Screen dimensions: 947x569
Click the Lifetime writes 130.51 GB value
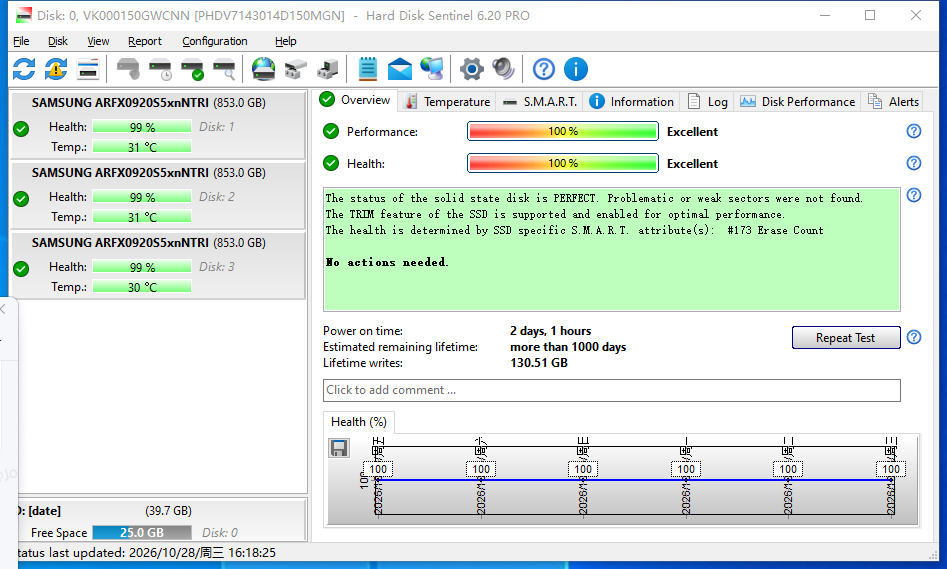coord(539,363)
